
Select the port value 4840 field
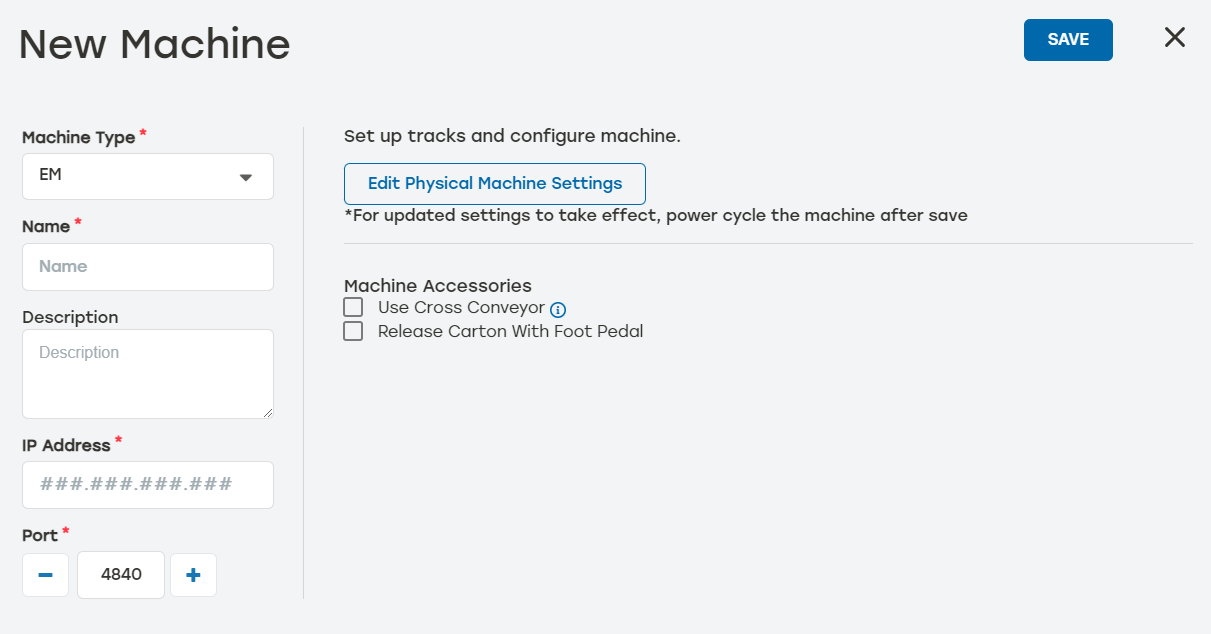(121, 575)
